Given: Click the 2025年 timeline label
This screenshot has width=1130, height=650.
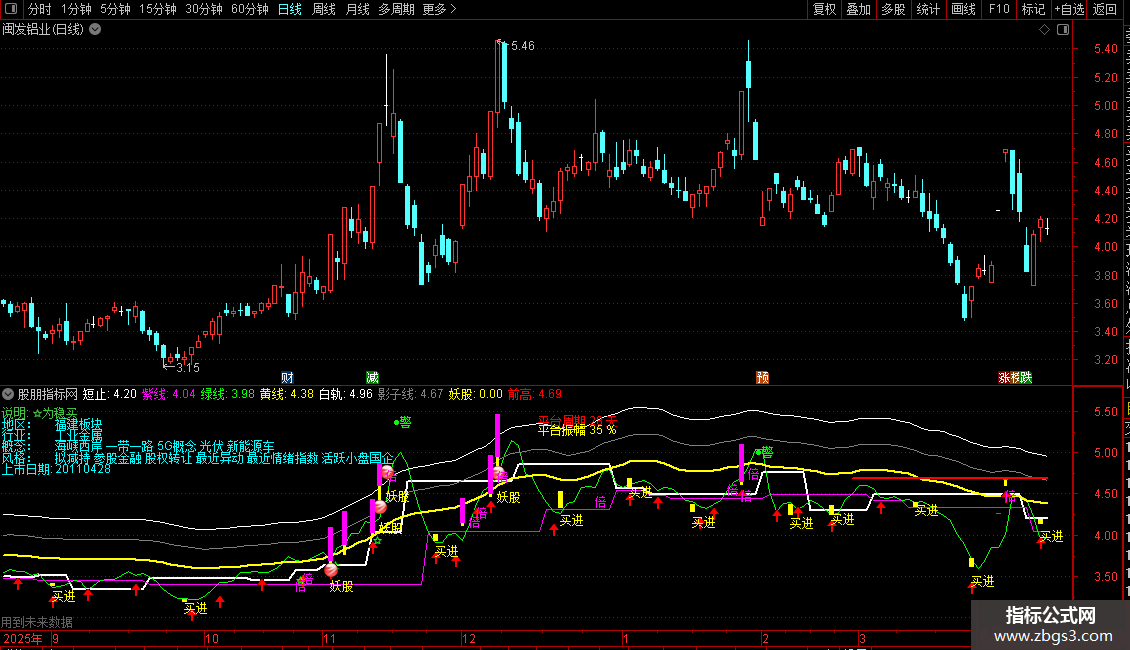Looking at the screenshot, I should [x=23, y=638].
